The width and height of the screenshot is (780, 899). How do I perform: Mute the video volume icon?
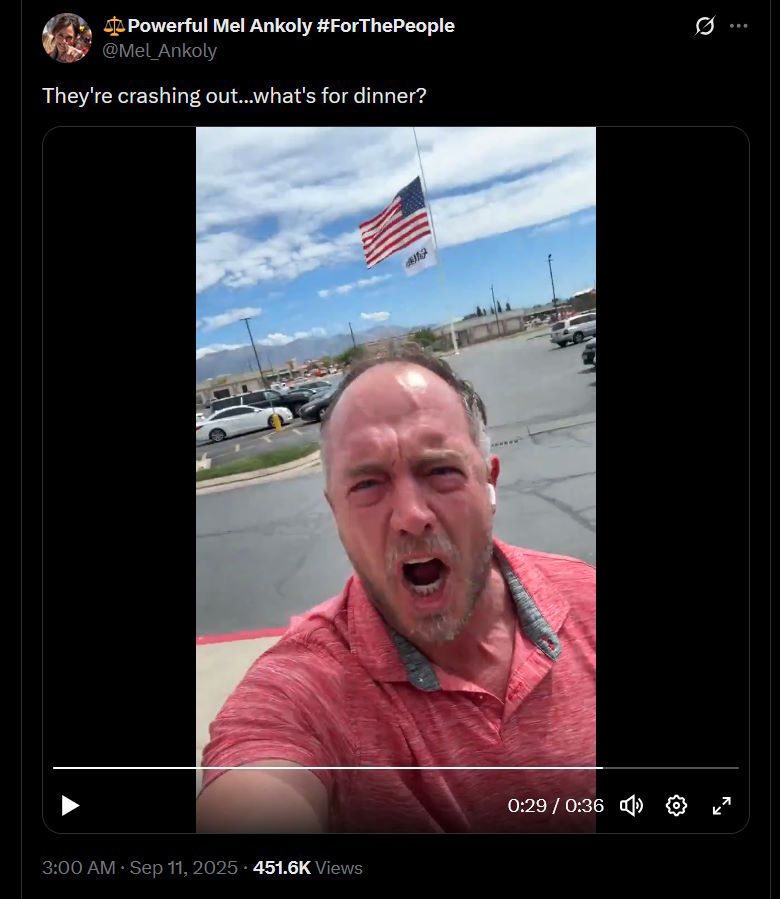[x=631, y=806]
